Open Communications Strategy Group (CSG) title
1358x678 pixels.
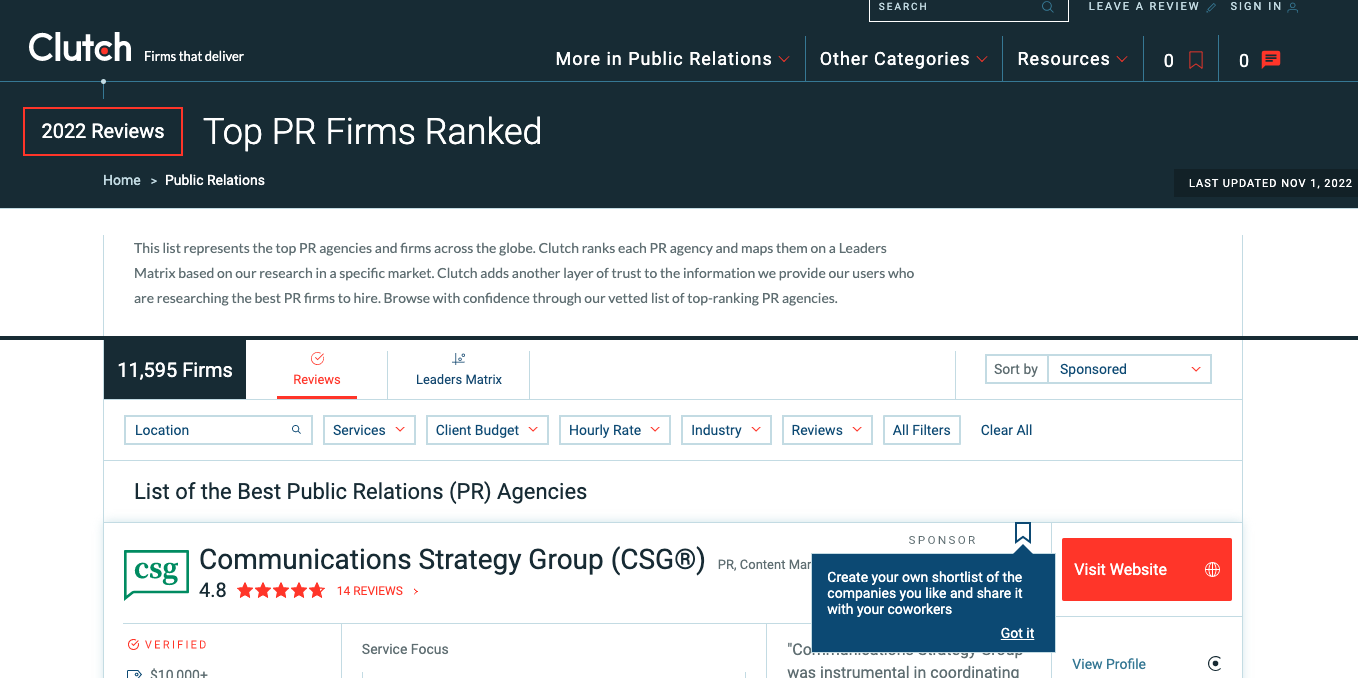coord(452,559)
